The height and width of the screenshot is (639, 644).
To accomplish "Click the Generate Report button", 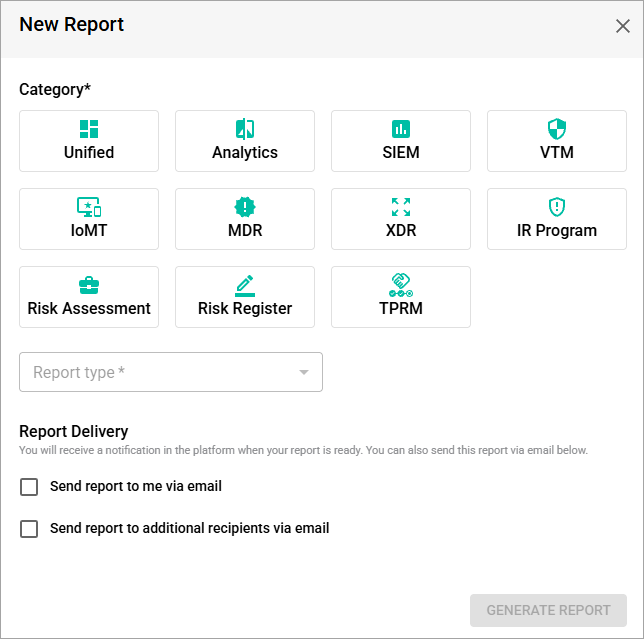I will (x=548, y=610).
